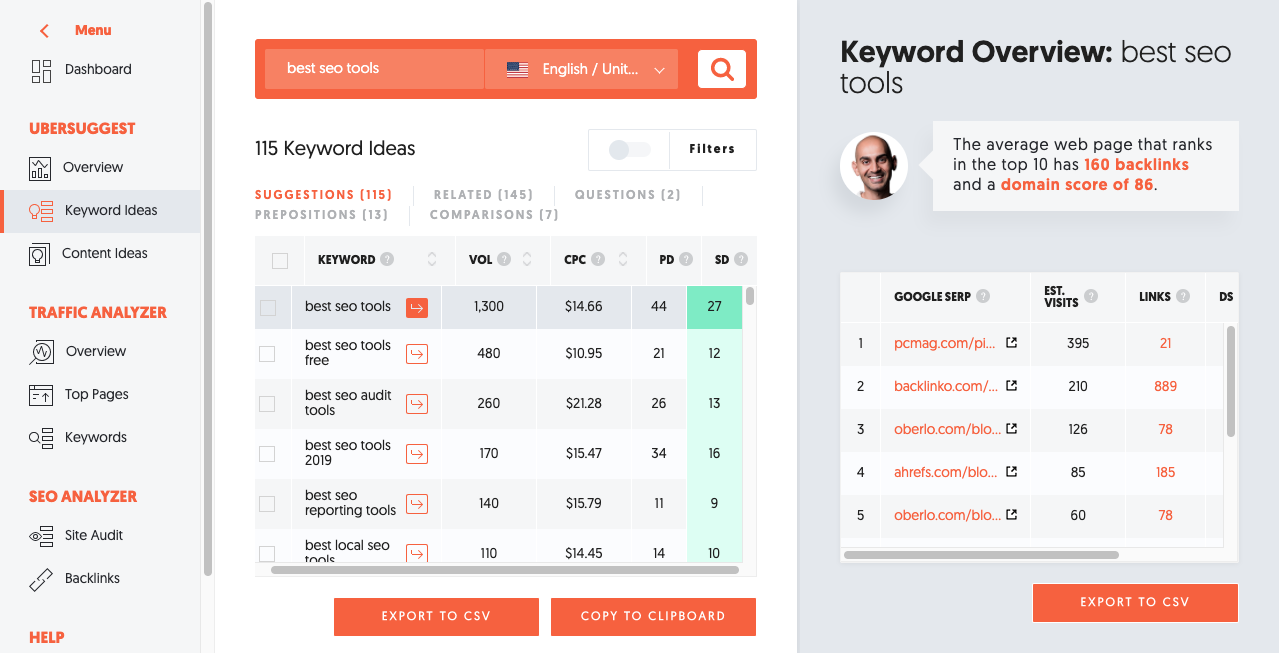Check the 'best local seo tools' checkbox
This screenshot has height=653, width=1279.
click(x=267, y=553)
